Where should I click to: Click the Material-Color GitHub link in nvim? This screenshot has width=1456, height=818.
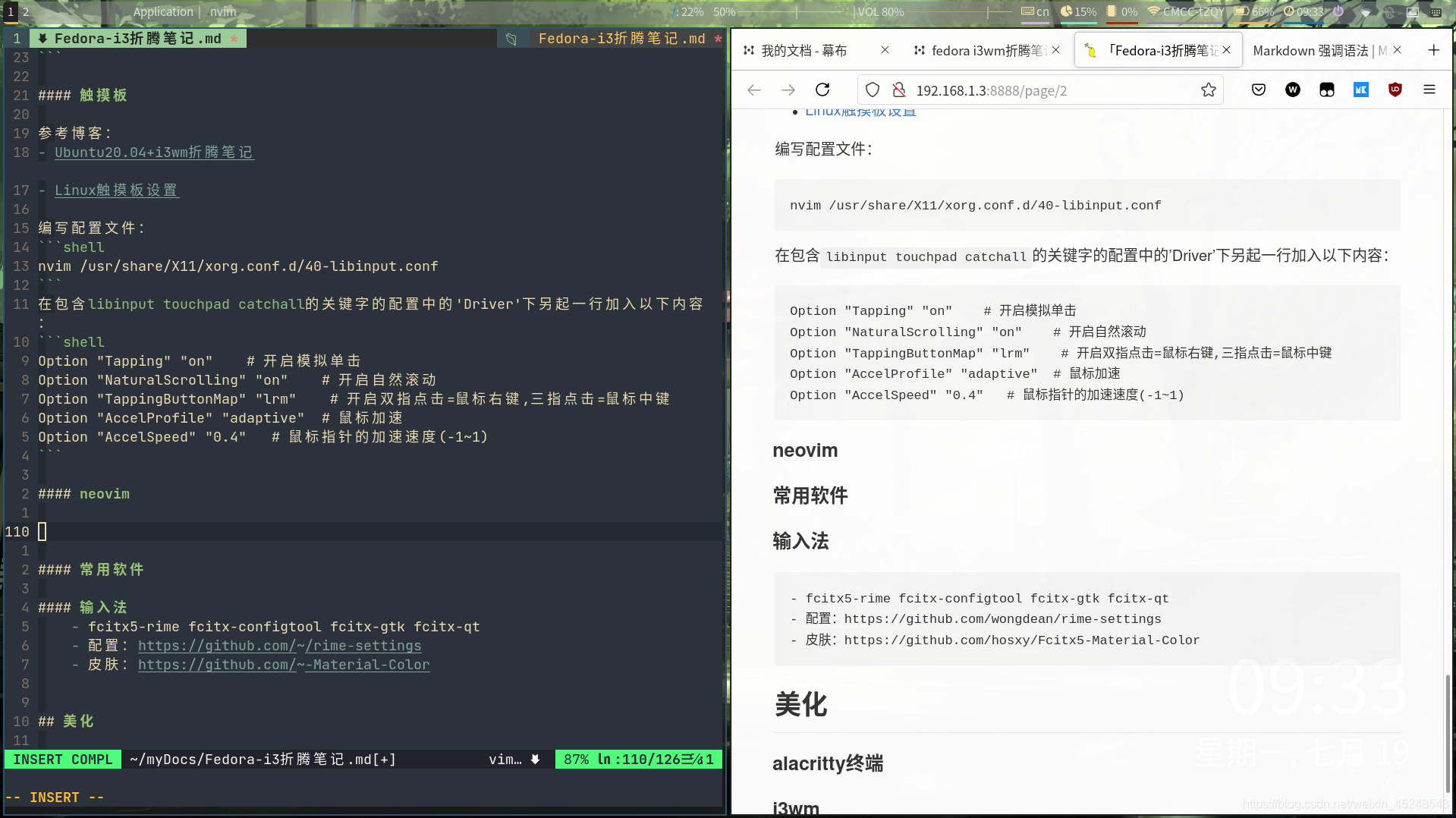click(284, 664)
